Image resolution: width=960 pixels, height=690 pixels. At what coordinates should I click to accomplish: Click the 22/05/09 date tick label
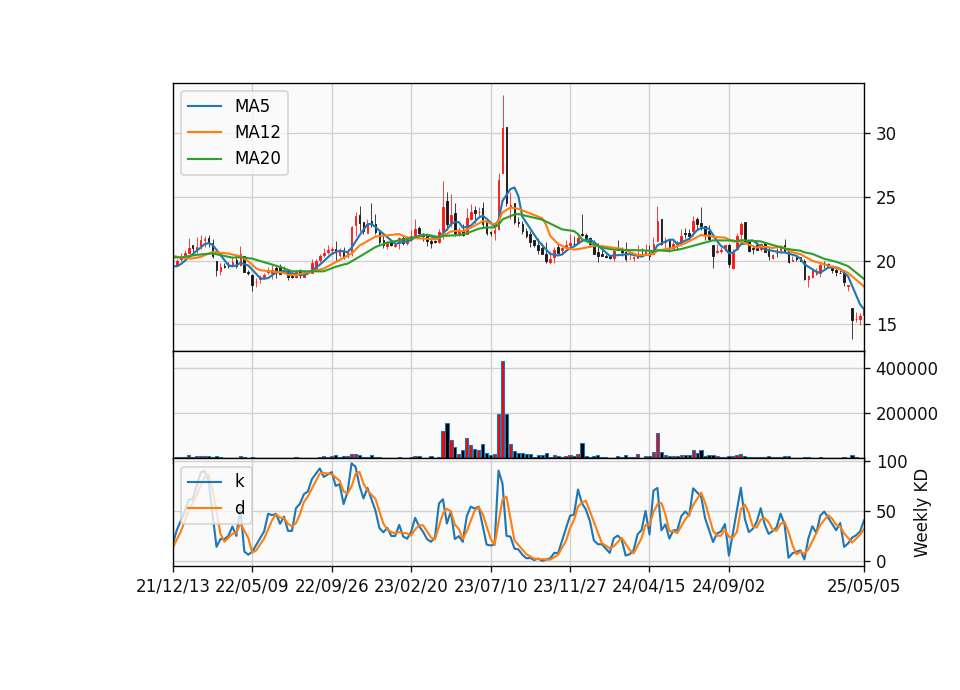coord(252,586)
